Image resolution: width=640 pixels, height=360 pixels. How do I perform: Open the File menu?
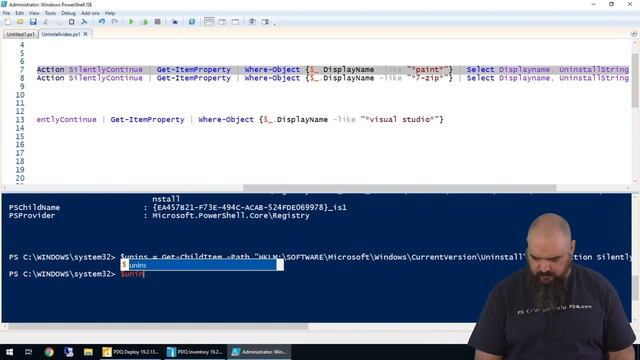pos(7,13)
